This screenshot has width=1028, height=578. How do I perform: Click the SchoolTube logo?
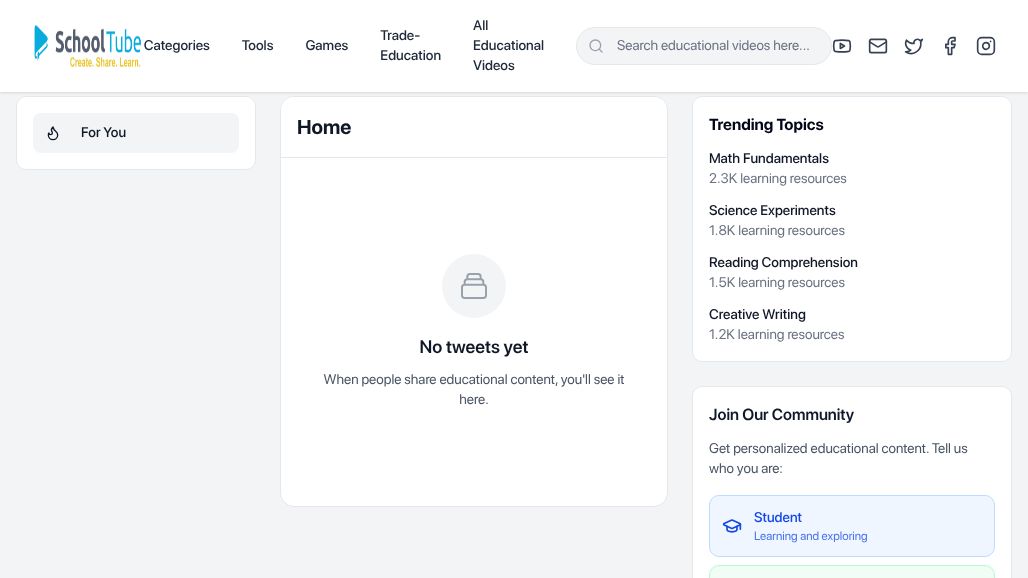(87, 46)
